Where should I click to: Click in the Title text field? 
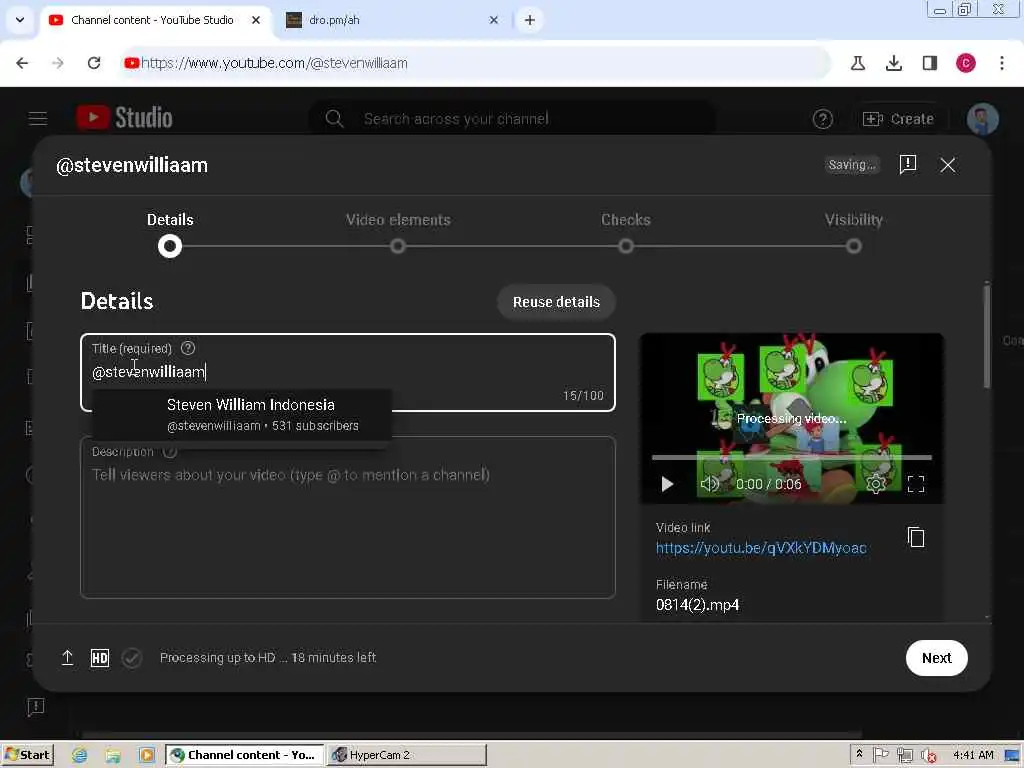[x=347, y=372]
